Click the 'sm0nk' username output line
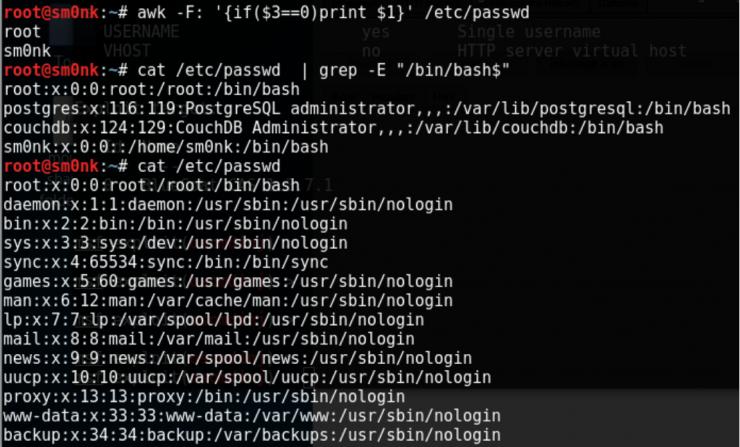The height and width of the screenshot is (447, 740). [27, 50]
